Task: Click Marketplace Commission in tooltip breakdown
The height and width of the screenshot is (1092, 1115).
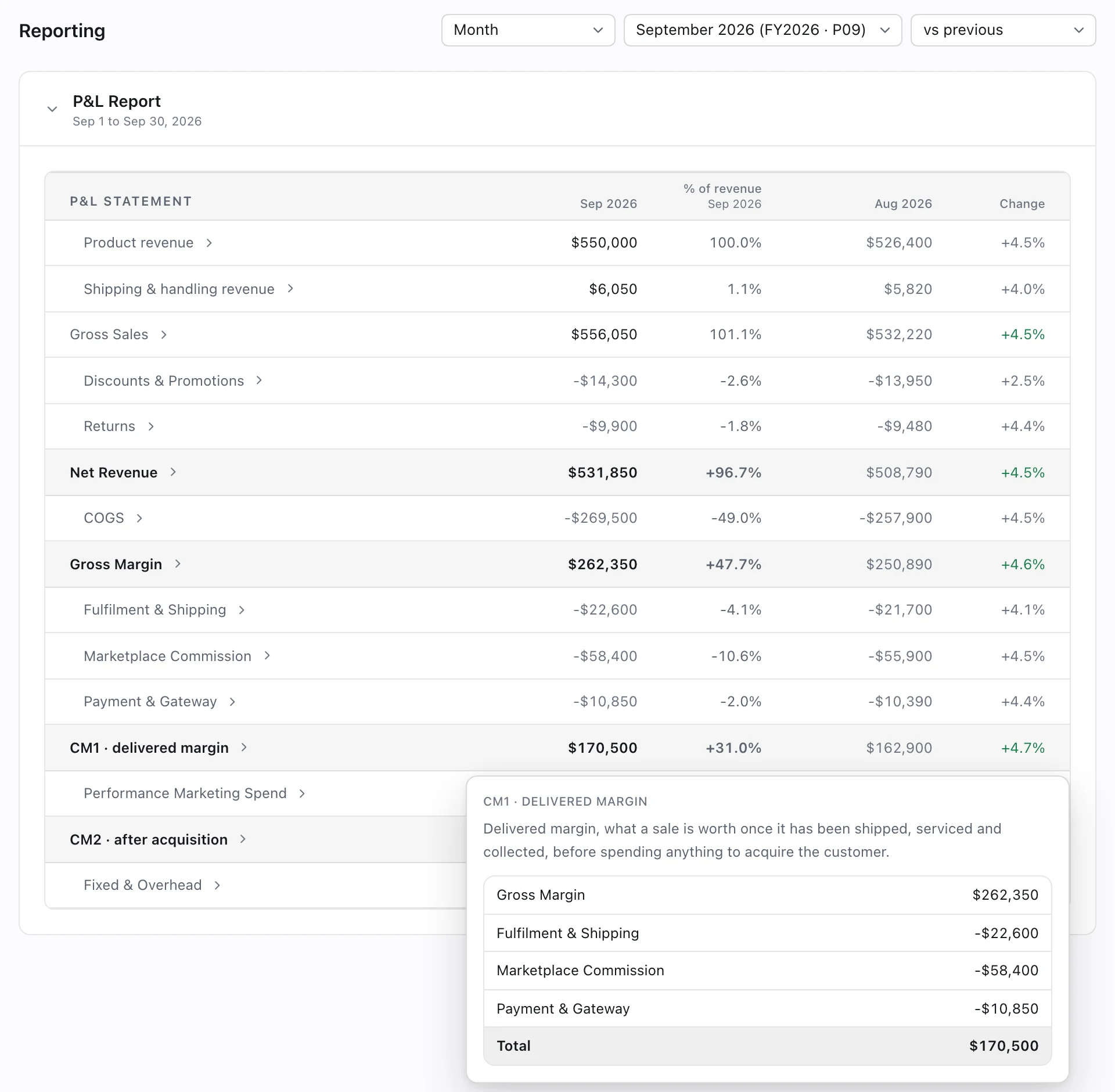Action: click(x=767, y=971)
